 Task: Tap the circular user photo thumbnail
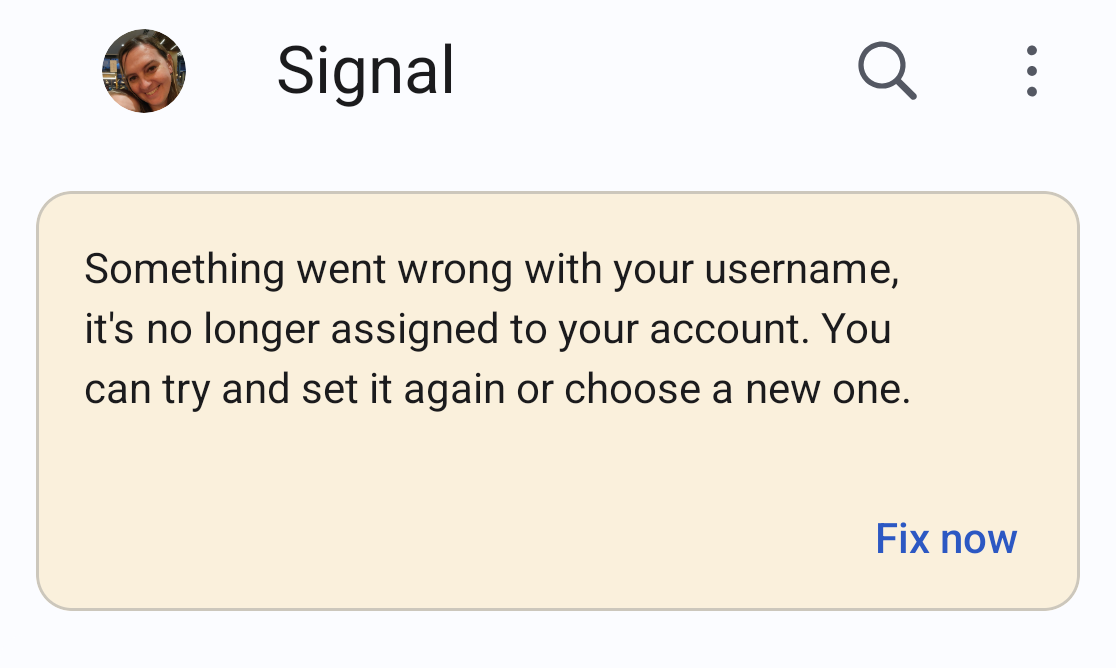pos(144,71)
